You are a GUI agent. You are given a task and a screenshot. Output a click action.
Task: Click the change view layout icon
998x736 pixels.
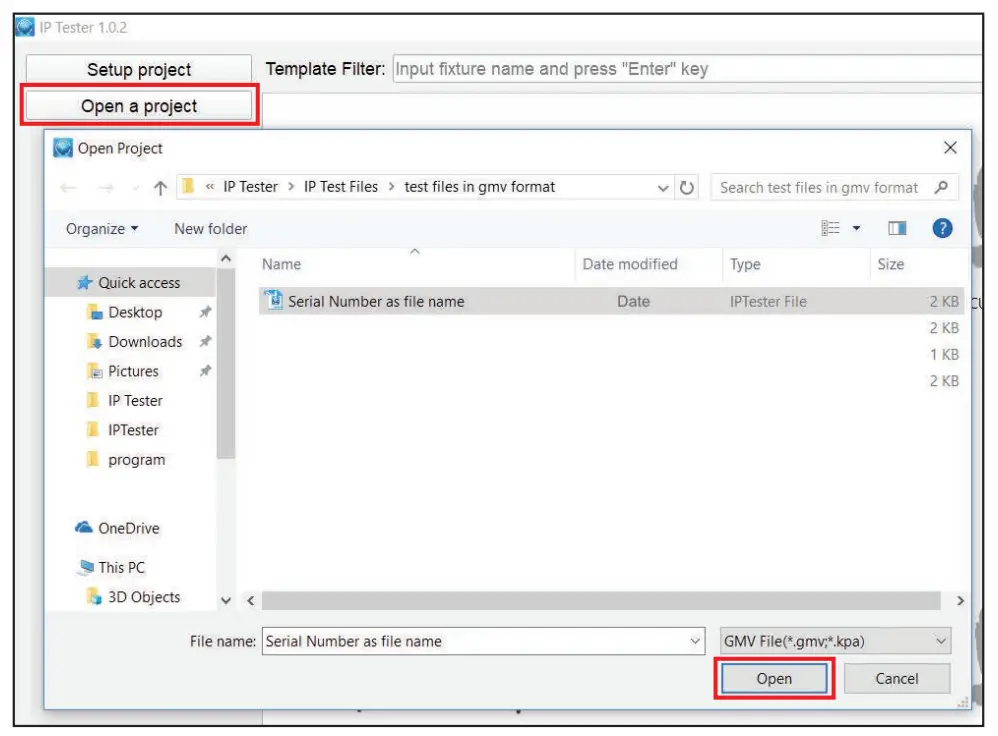click(x=831, y=228)
